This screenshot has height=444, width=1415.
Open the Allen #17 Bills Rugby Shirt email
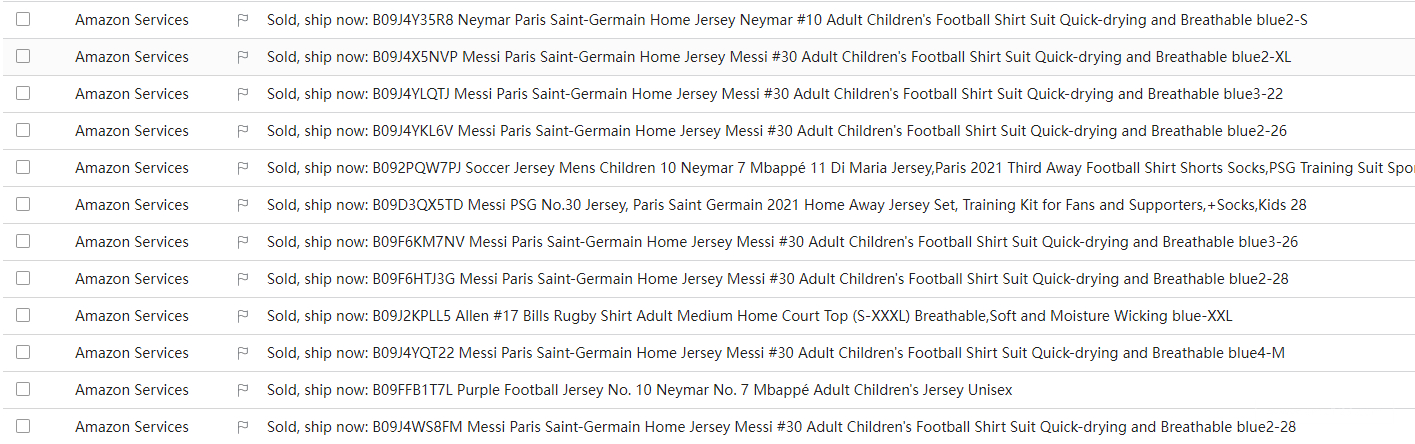point(749,316)
